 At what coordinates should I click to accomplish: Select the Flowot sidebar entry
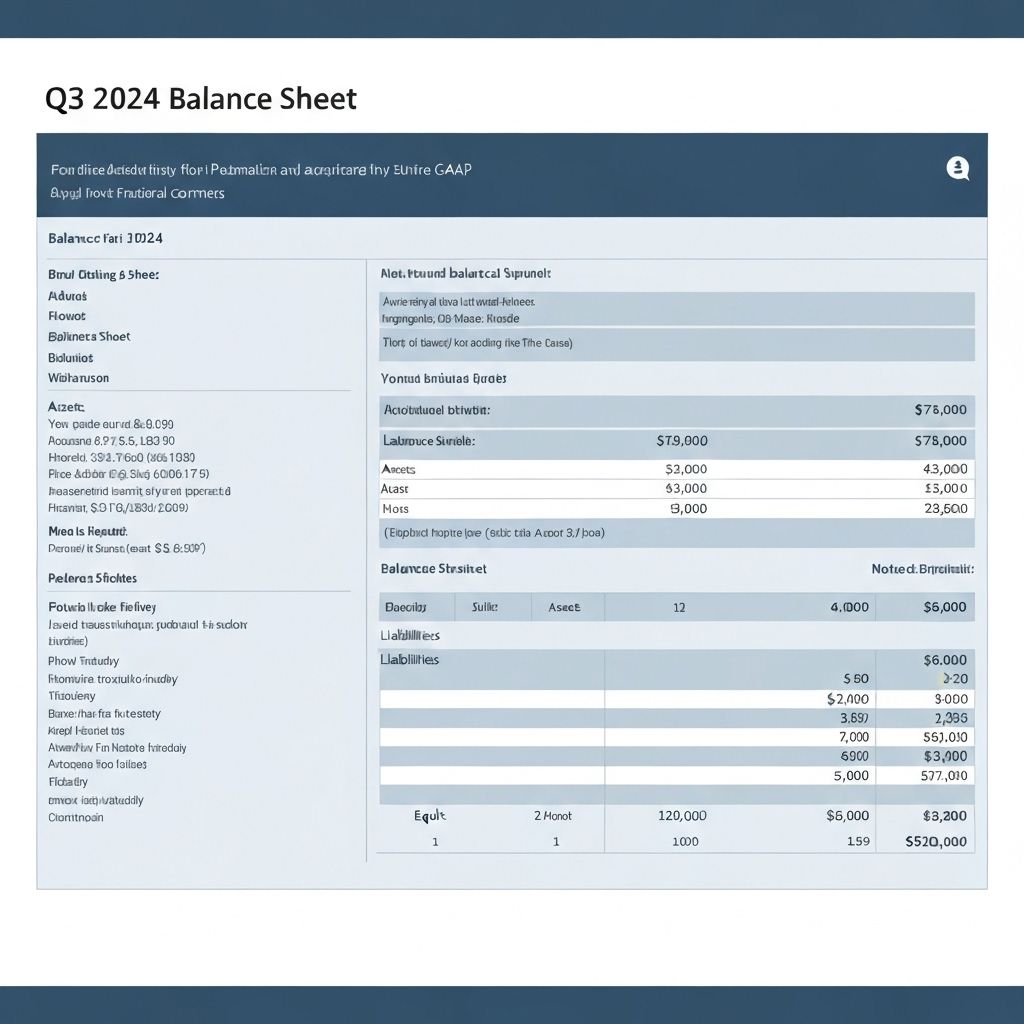pos(67,316)
